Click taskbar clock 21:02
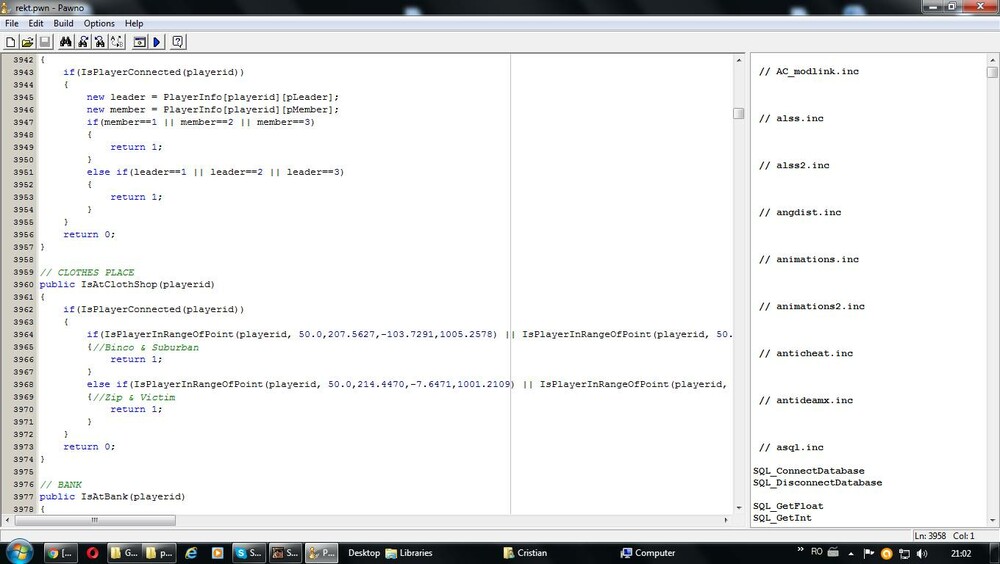The height and width of the screenshot is (564, 1000). [961, 553]
